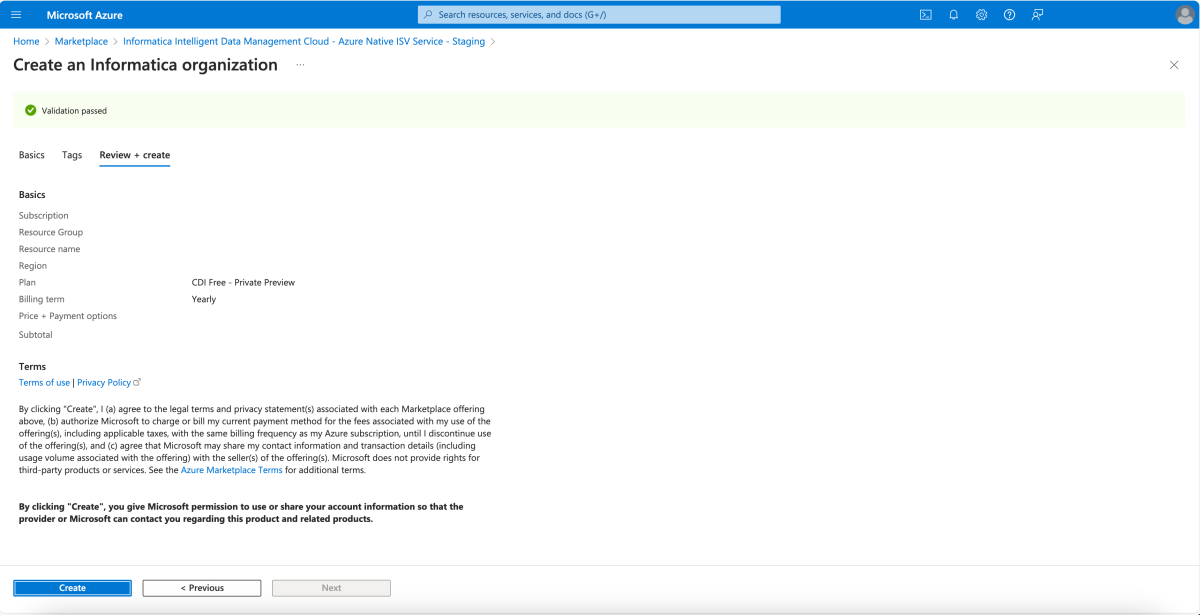Click the Subtotal label
Screen dimensions: 1200x615
coord(36,335)
